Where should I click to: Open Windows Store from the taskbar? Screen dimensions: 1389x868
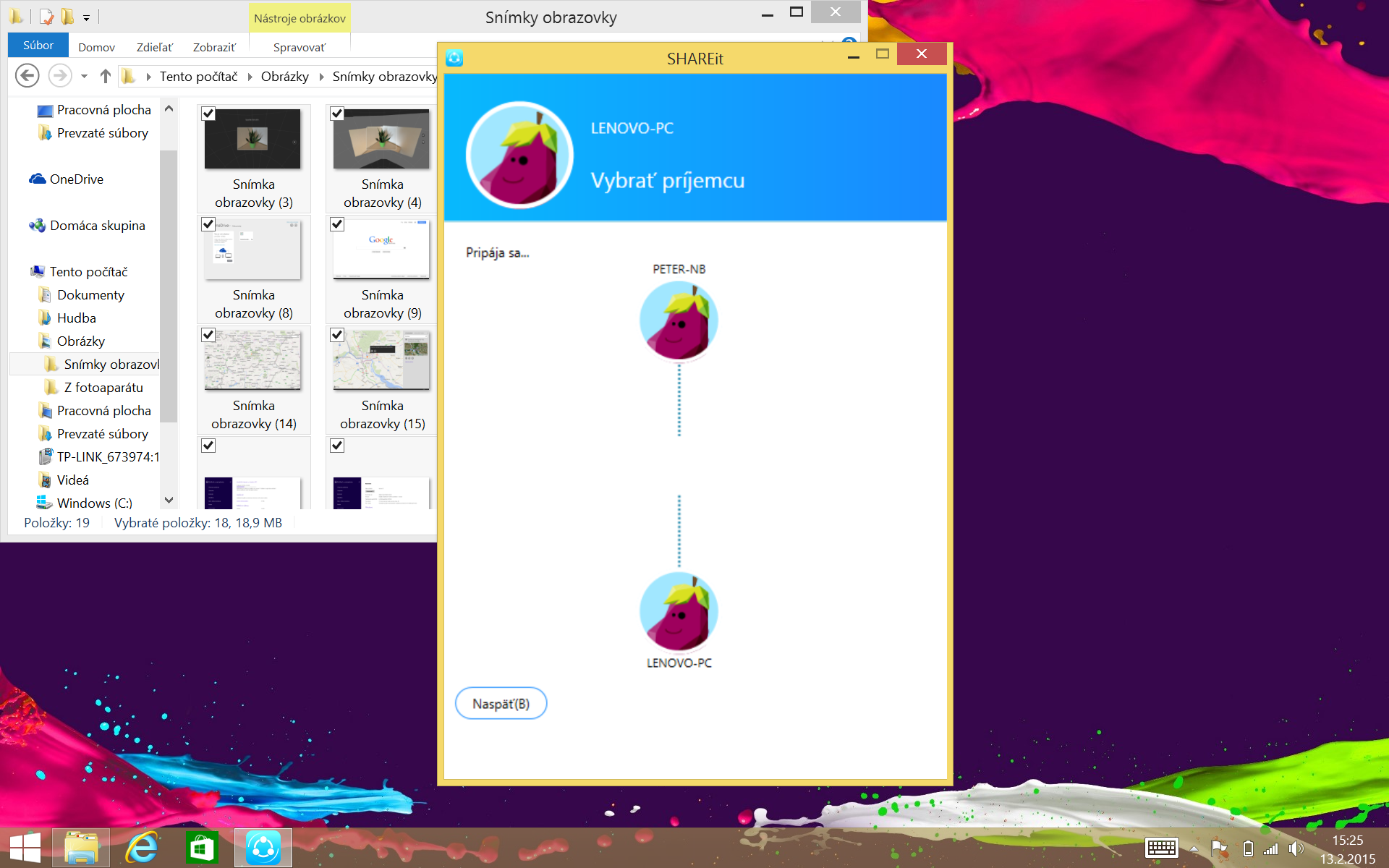pos(202,847)
